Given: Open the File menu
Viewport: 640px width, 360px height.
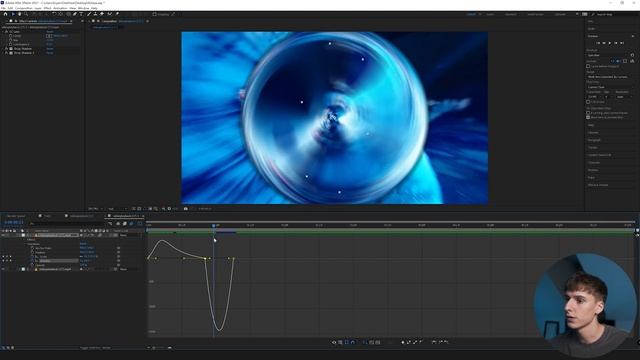Looking at the screenshot, I should tap(3, 8).
